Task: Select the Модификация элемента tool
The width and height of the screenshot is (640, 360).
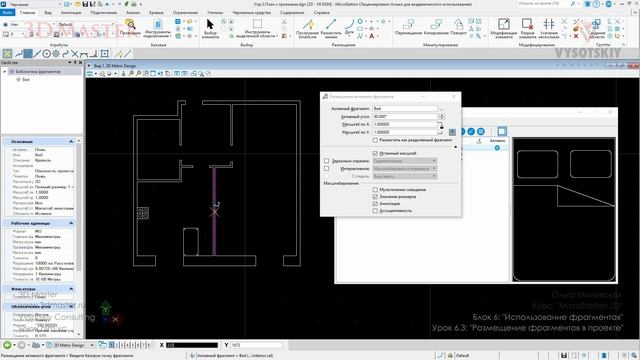Action: (504, 28)
